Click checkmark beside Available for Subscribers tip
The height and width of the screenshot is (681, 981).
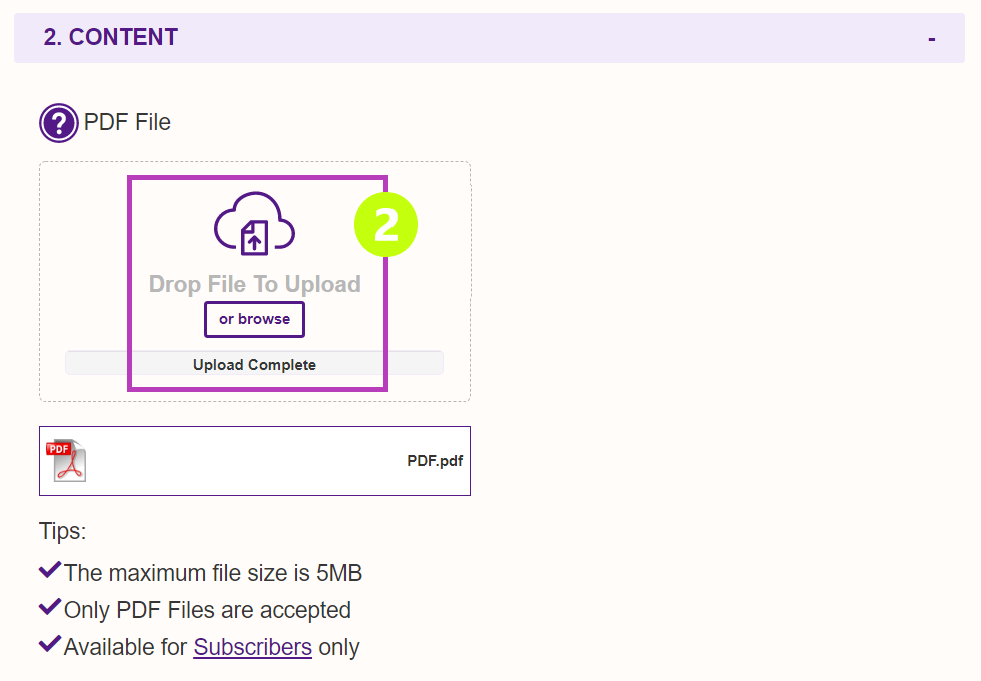[50, 644]
